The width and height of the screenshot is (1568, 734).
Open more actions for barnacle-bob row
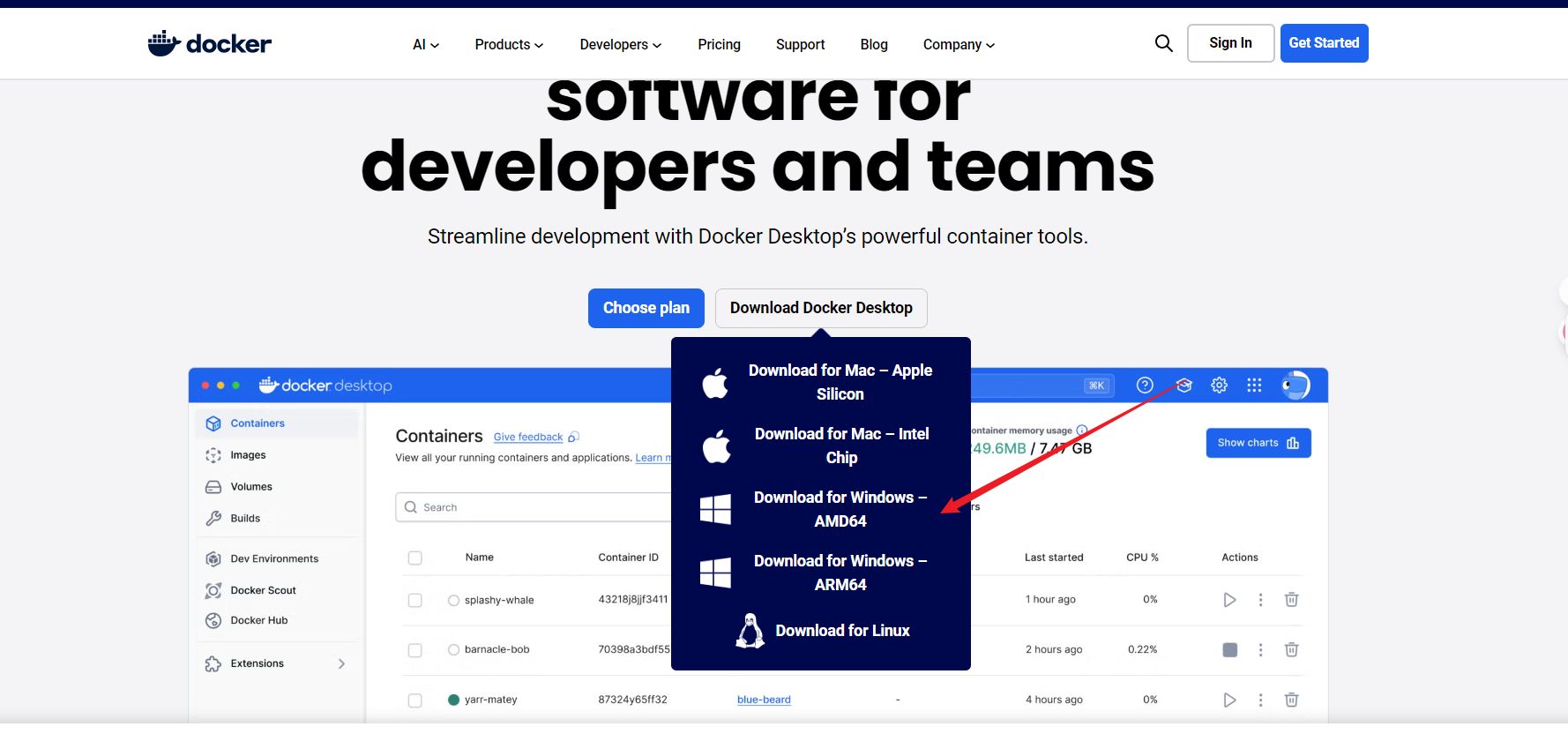click(1260, 650)
